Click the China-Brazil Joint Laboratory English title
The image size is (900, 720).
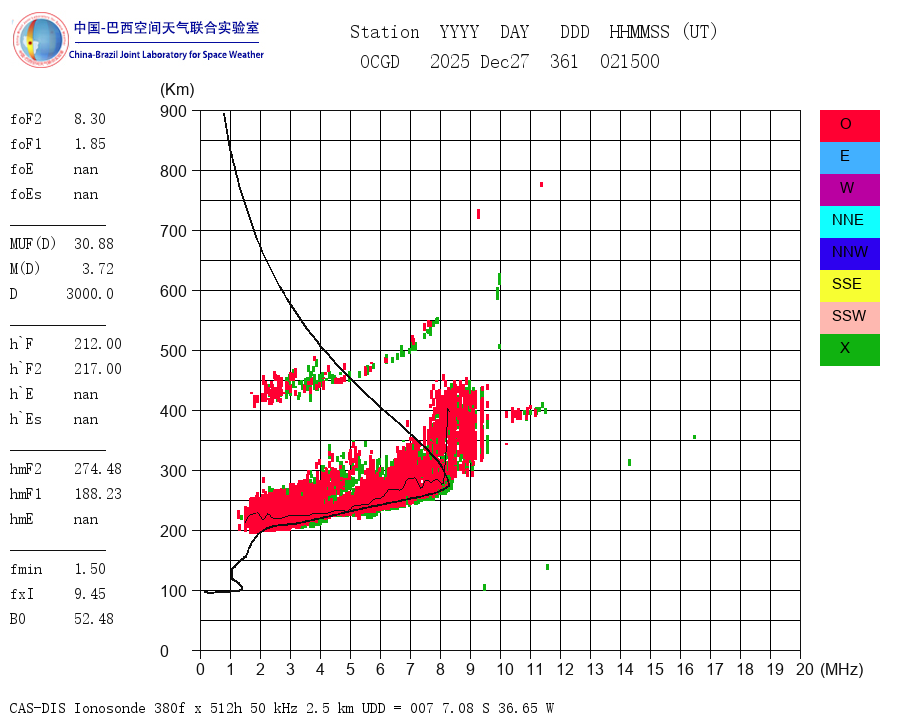click(166, 55)
